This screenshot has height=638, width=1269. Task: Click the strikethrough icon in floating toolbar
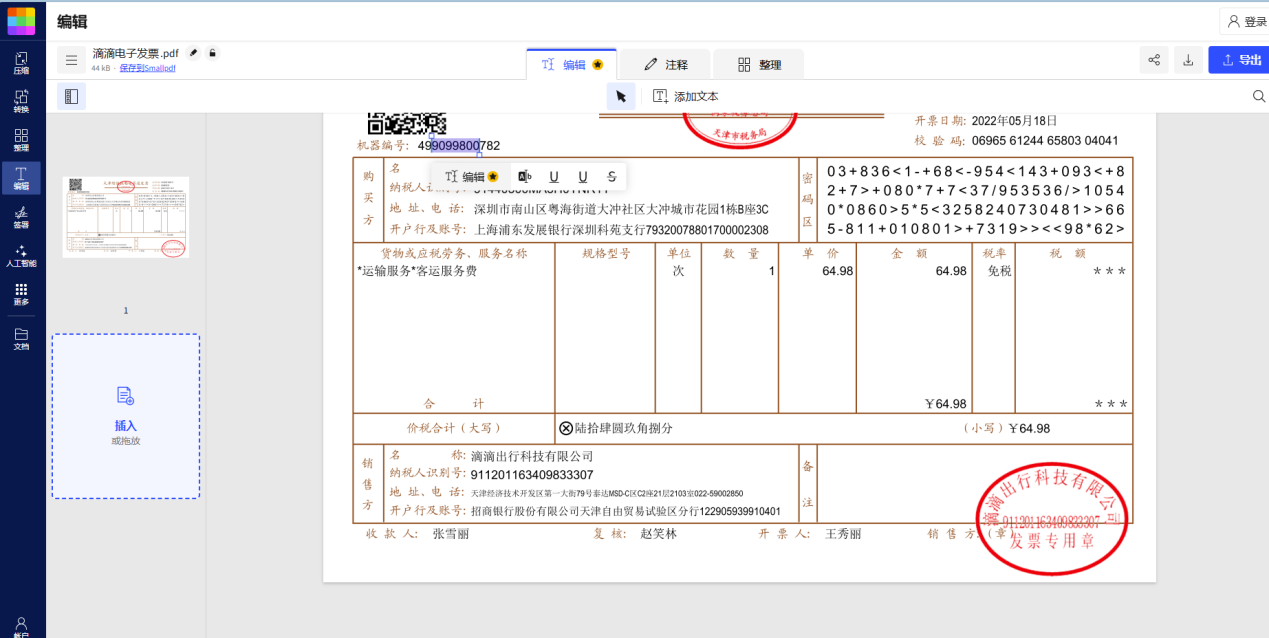[612, 177]
